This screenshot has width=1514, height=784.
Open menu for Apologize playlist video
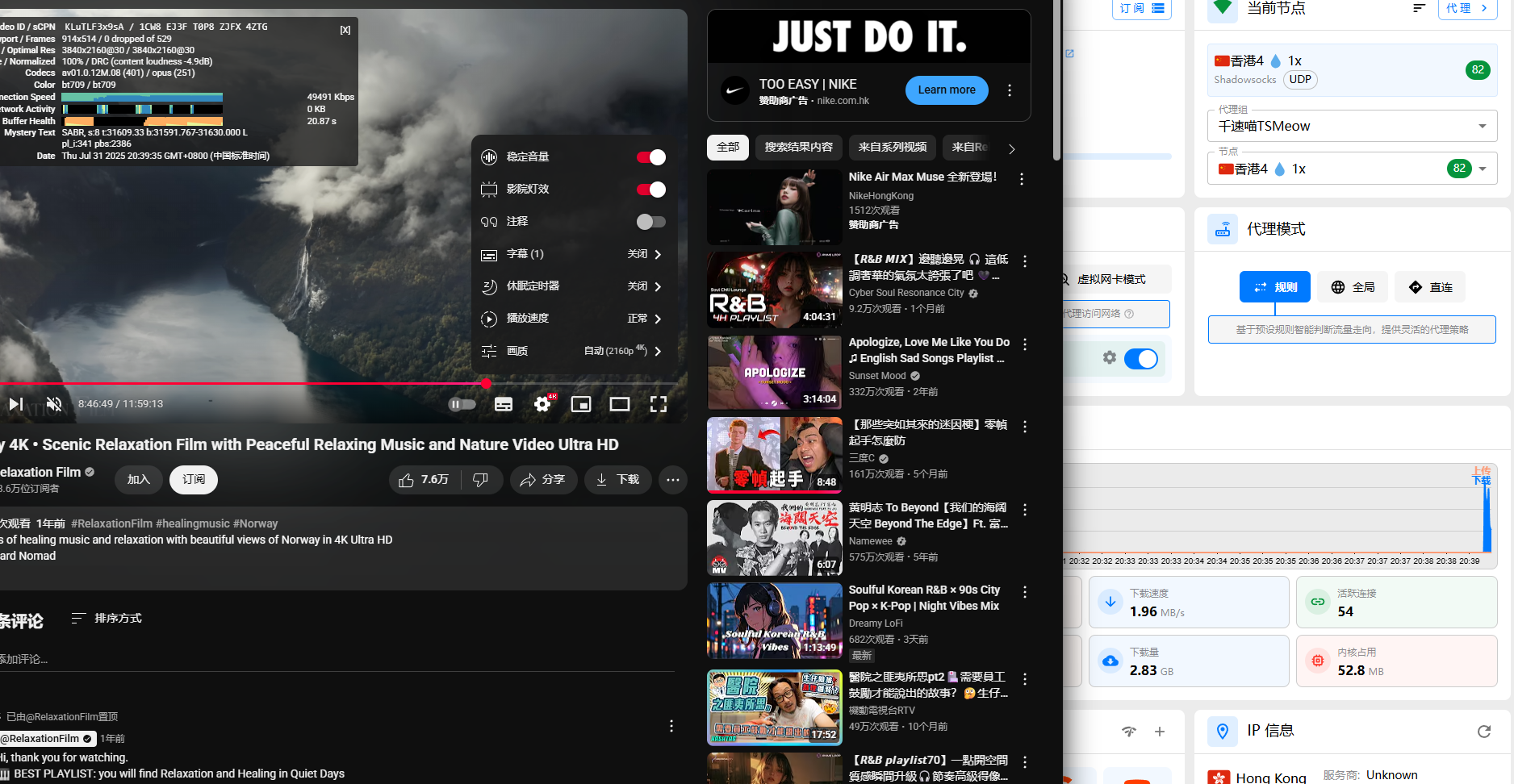tap(1025, 344)
